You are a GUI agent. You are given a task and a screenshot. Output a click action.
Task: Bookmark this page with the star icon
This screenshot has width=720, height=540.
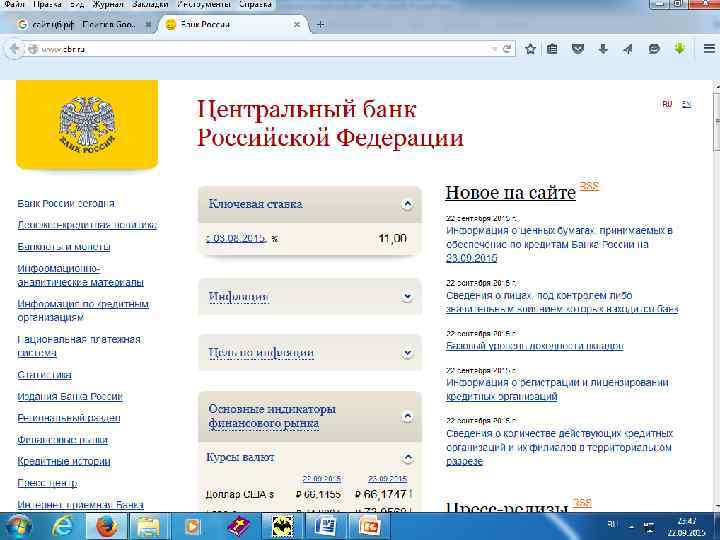(530, 49)
